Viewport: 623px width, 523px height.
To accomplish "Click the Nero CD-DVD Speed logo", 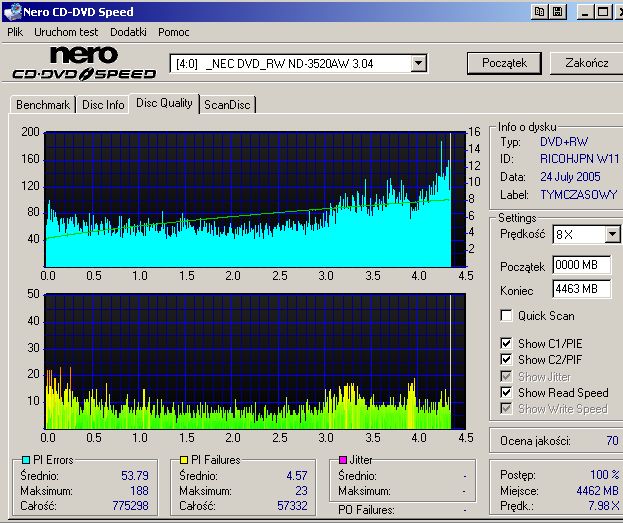I will point(85,63).
